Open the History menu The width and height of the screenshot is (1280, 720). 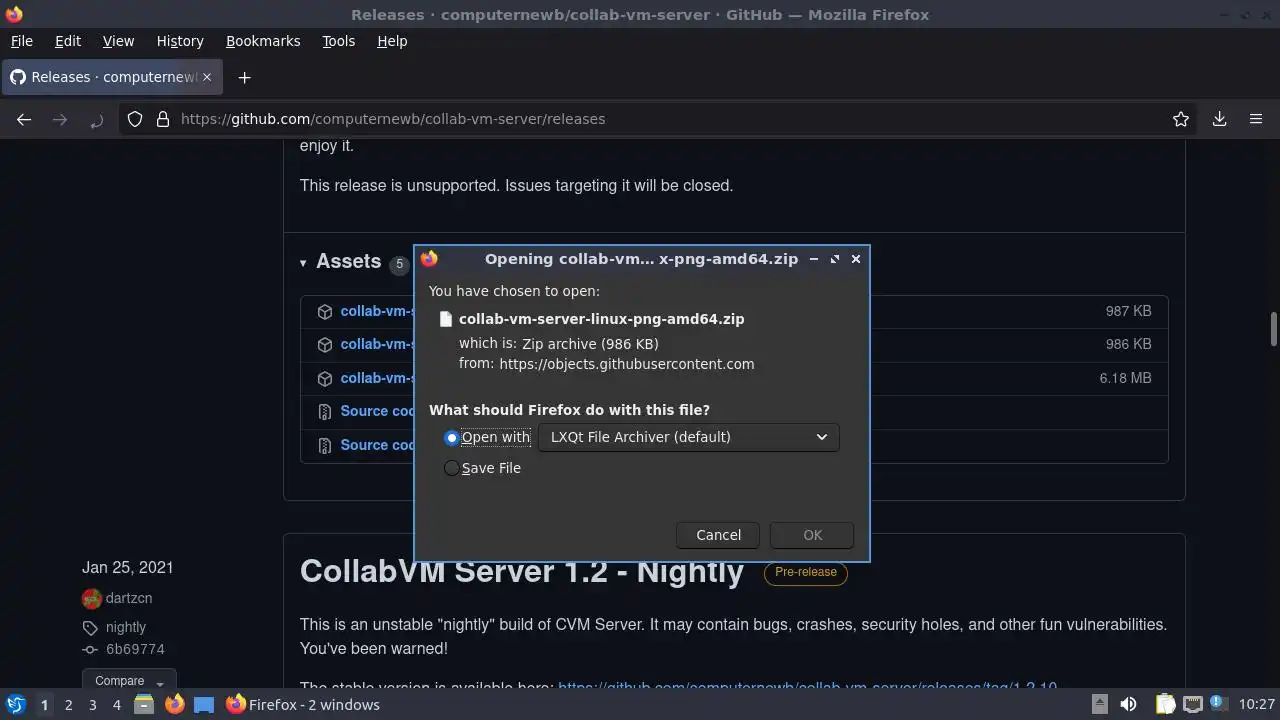180,41
